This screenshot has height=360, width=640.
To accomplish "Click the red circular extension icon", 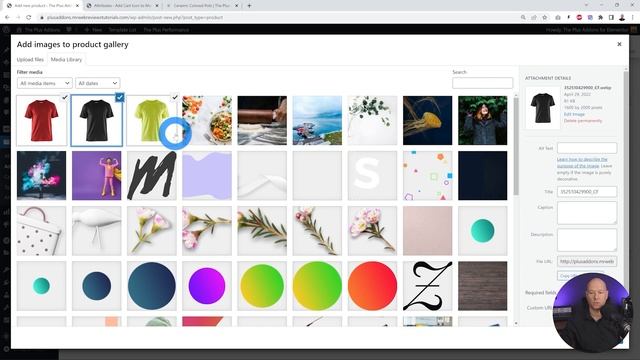I will pyautogui.click(x=579, y=18).
